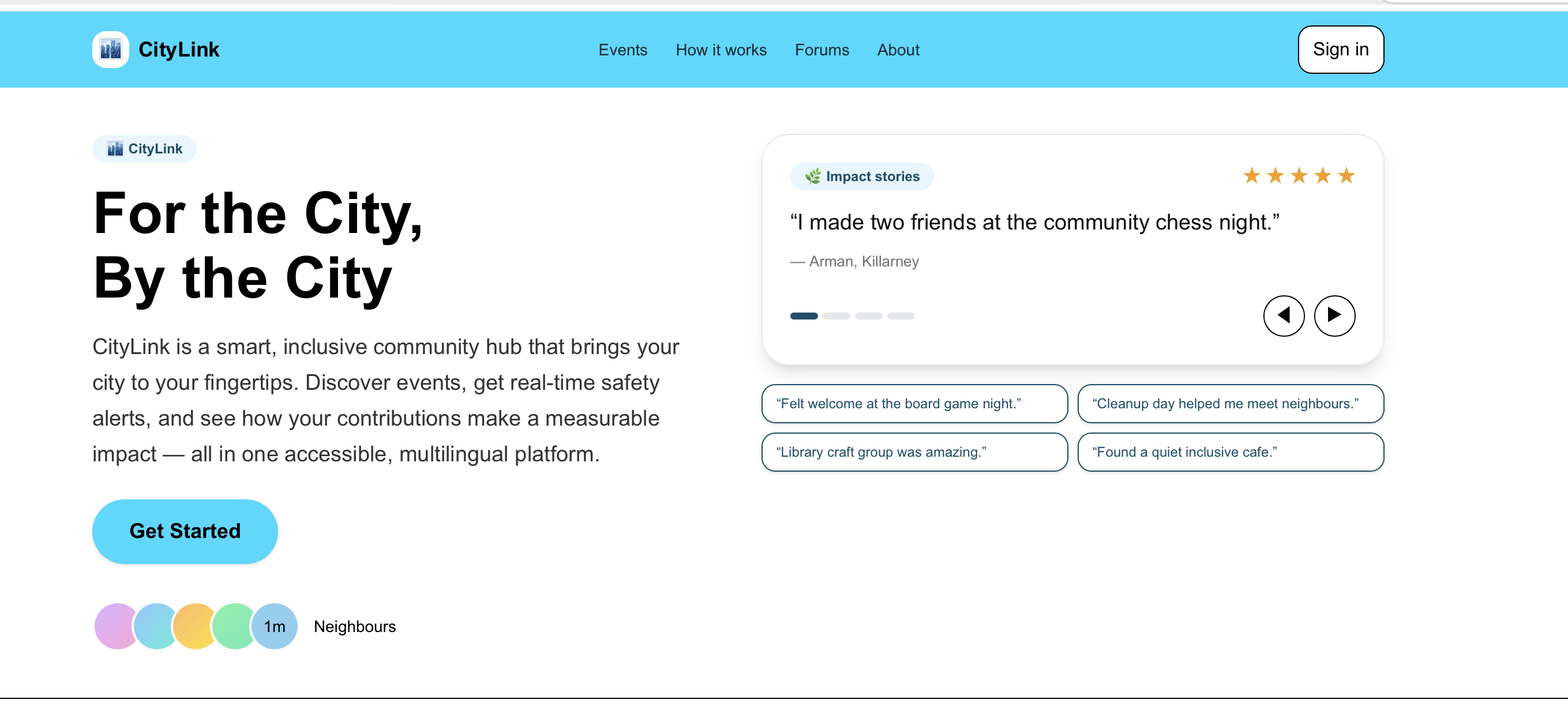Viewport: 1568px width, 707px height.
Task: Select "Library craft group was amazing" chip
Action: pyautogui.click(x=914, y=452)
